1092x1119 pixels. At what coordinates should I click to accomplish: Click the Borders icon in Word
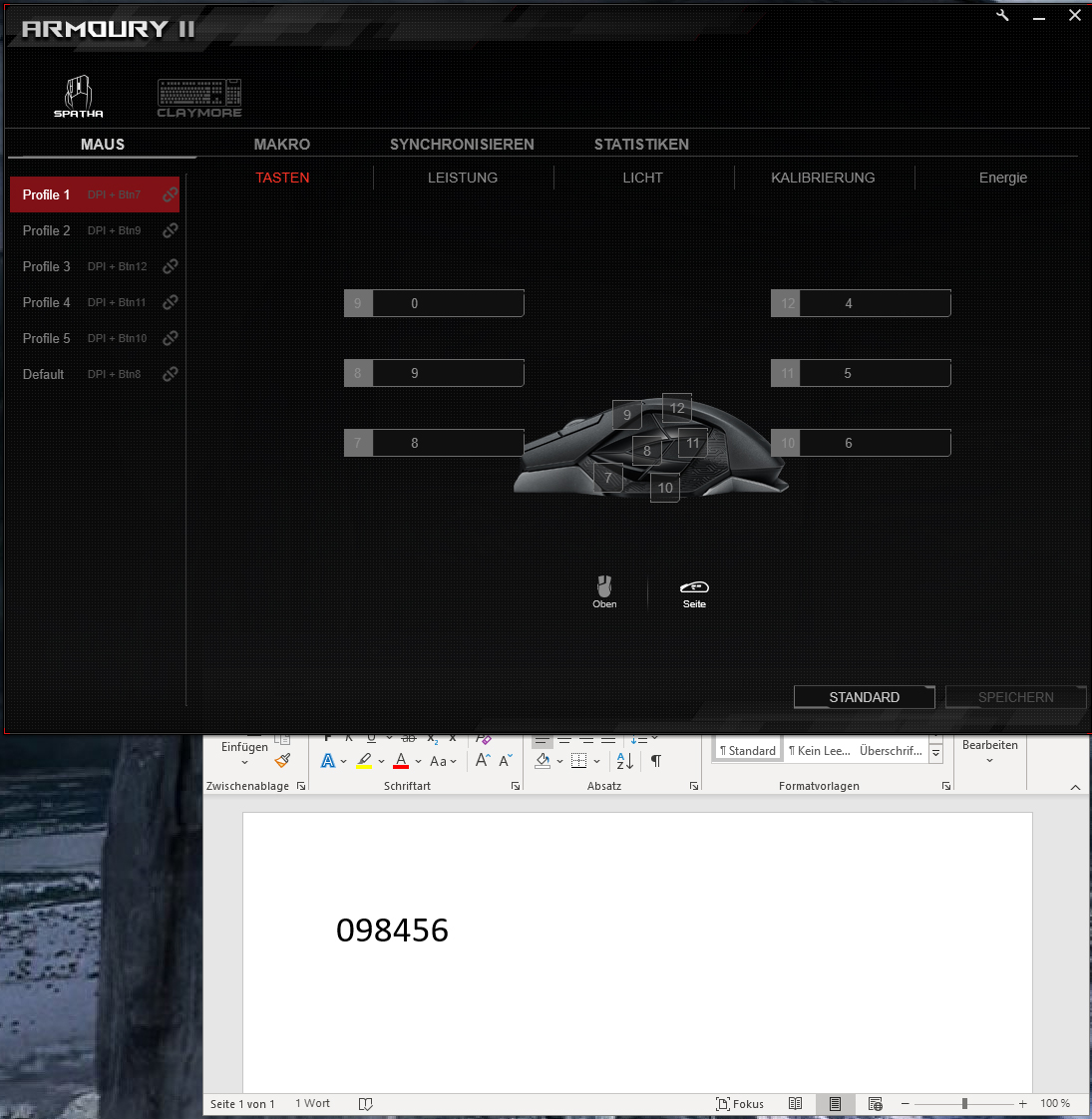(578, 761)
